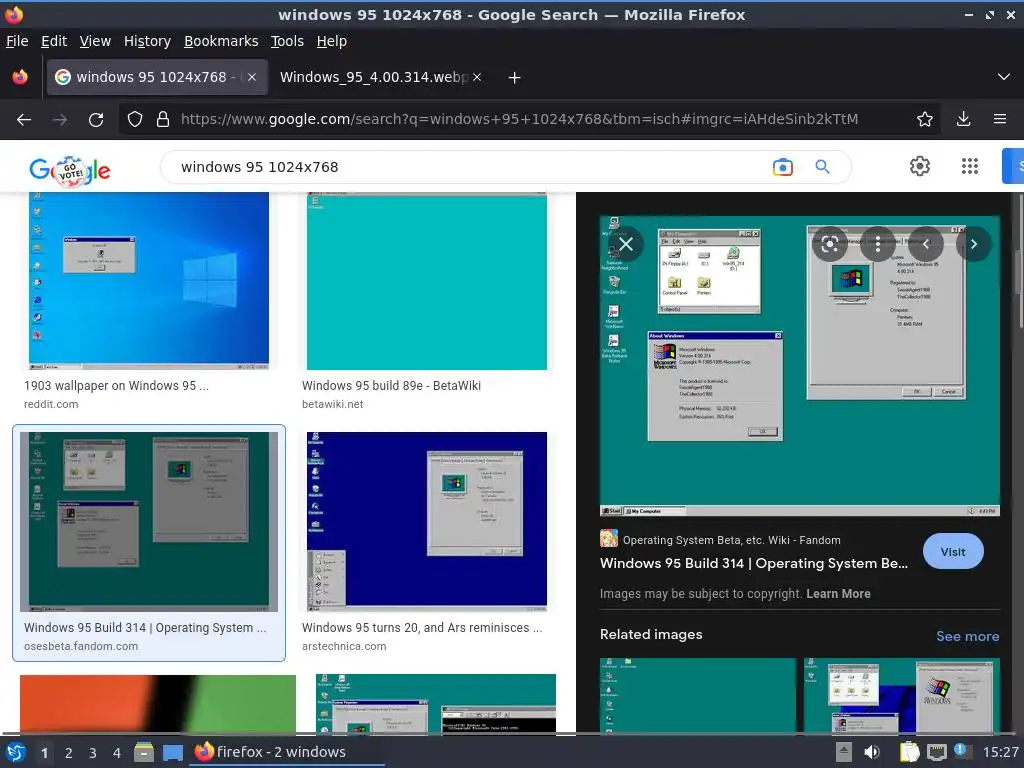Open the clipboard tray icon
This screenshot has height=768, width=1024.
click(x=909, y=752)
